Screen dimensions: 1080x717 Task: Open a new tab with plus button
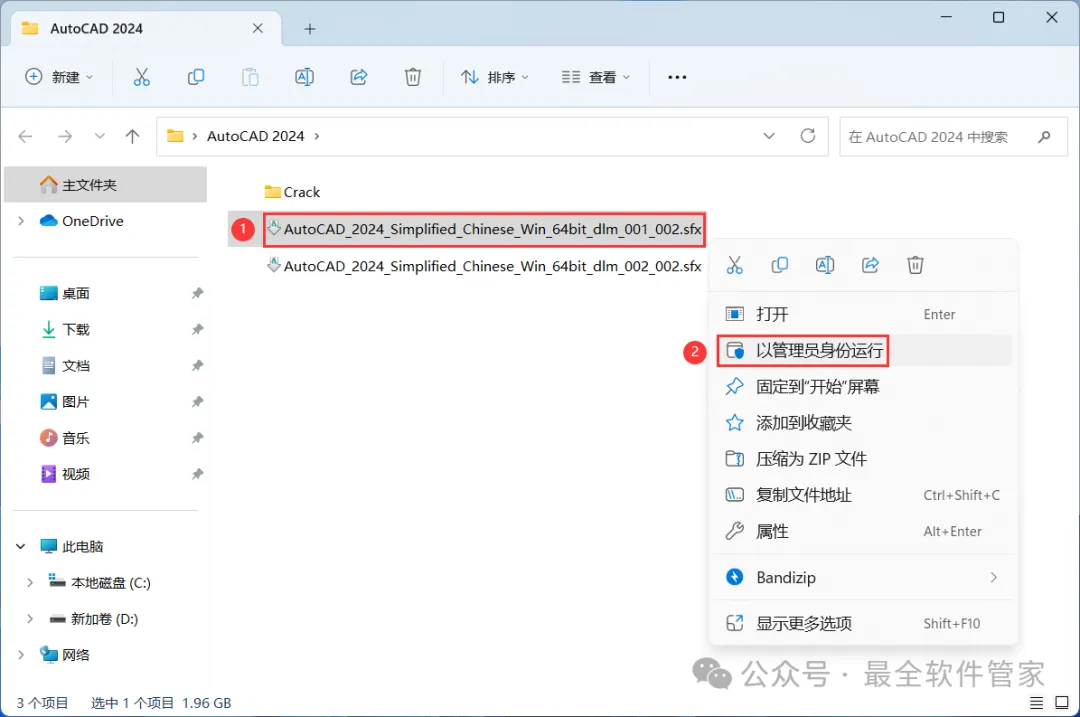click(310, 29)
